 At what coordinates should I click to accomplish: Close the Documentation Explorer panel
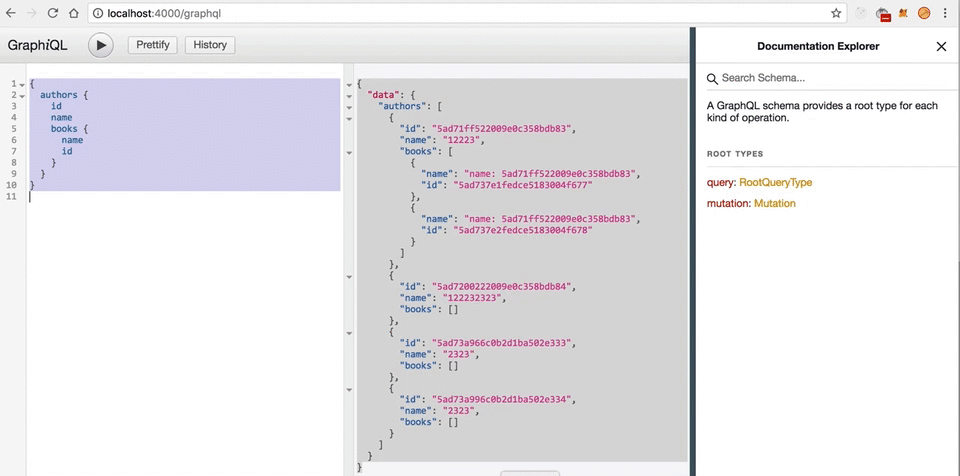tap(941, 47)
